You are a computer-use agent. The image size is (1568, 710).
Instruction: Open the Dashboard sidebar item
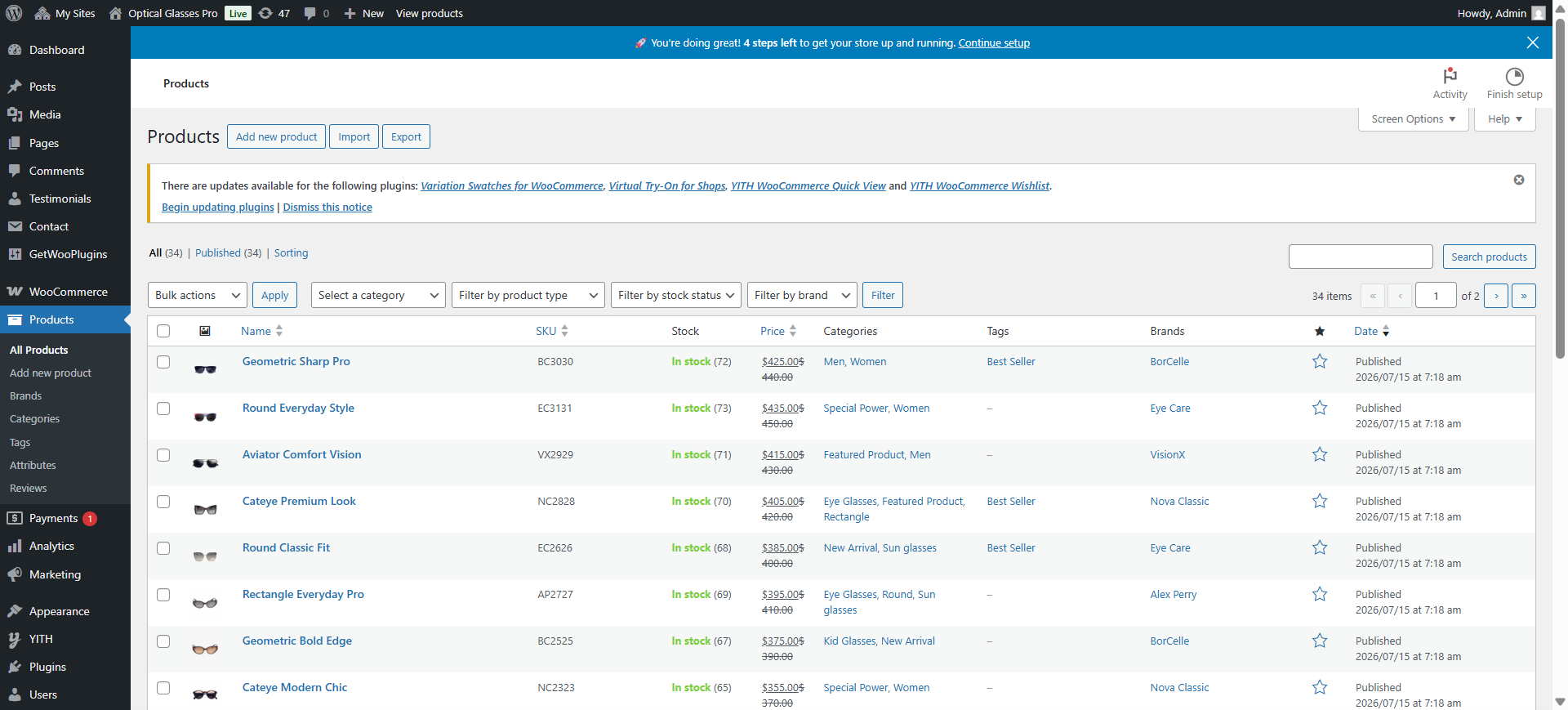point(65,50)
